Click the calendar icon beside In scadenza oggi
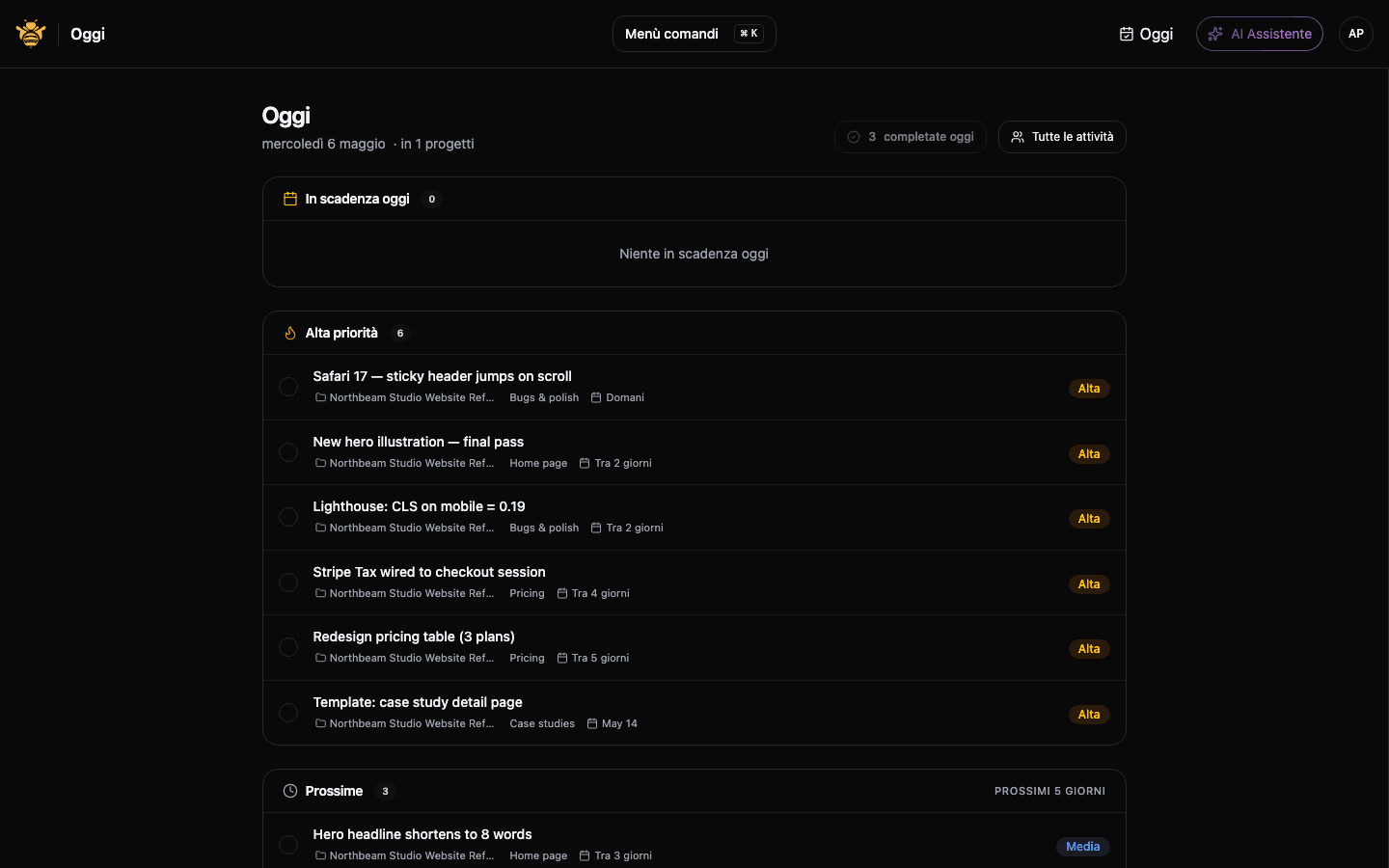 coord(289,199)
